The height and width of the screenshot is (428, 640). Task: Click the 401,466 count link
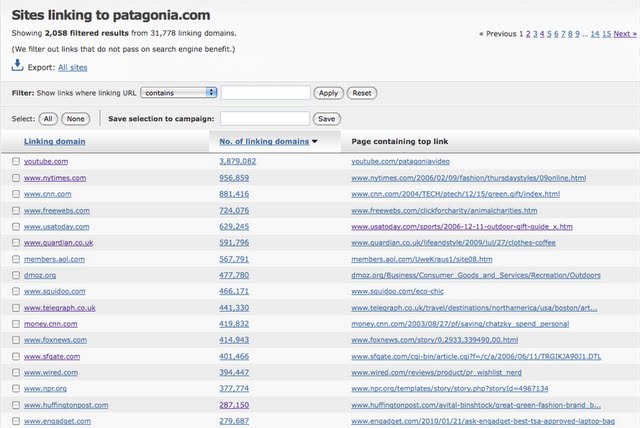(x=234, y=356)
